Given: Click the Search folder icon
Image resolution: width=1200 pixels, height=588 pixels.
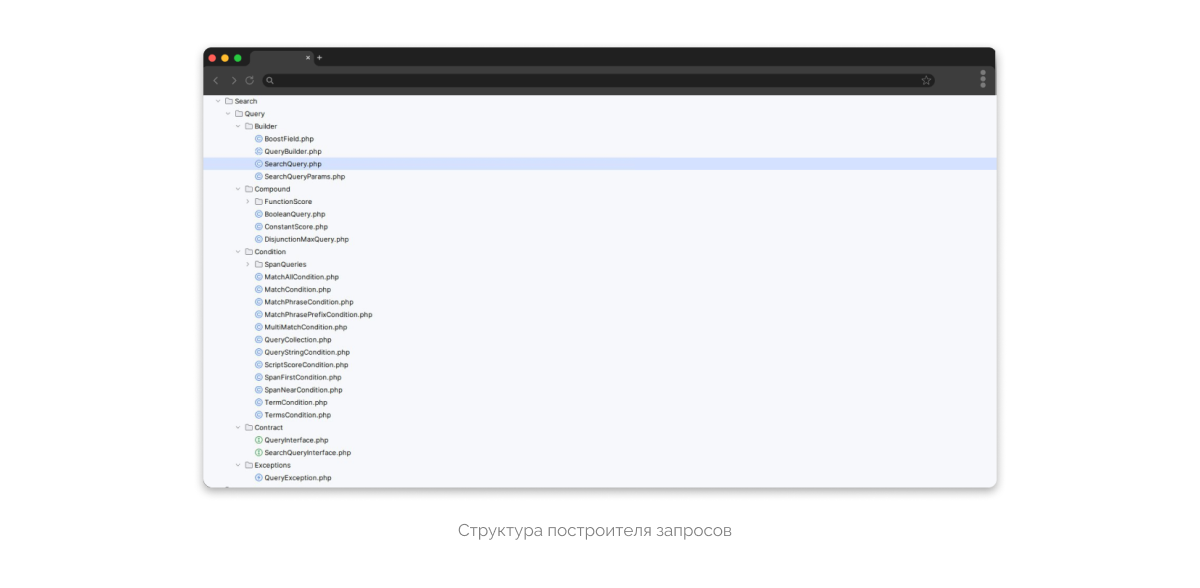Looking at the screenshot, I should tap(229, 101).
